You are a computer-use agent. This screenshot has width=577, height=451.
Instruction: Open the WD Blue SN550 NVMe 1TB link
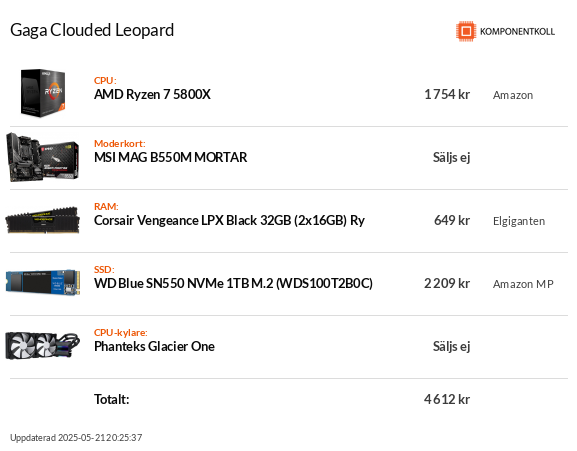[233, 284]
